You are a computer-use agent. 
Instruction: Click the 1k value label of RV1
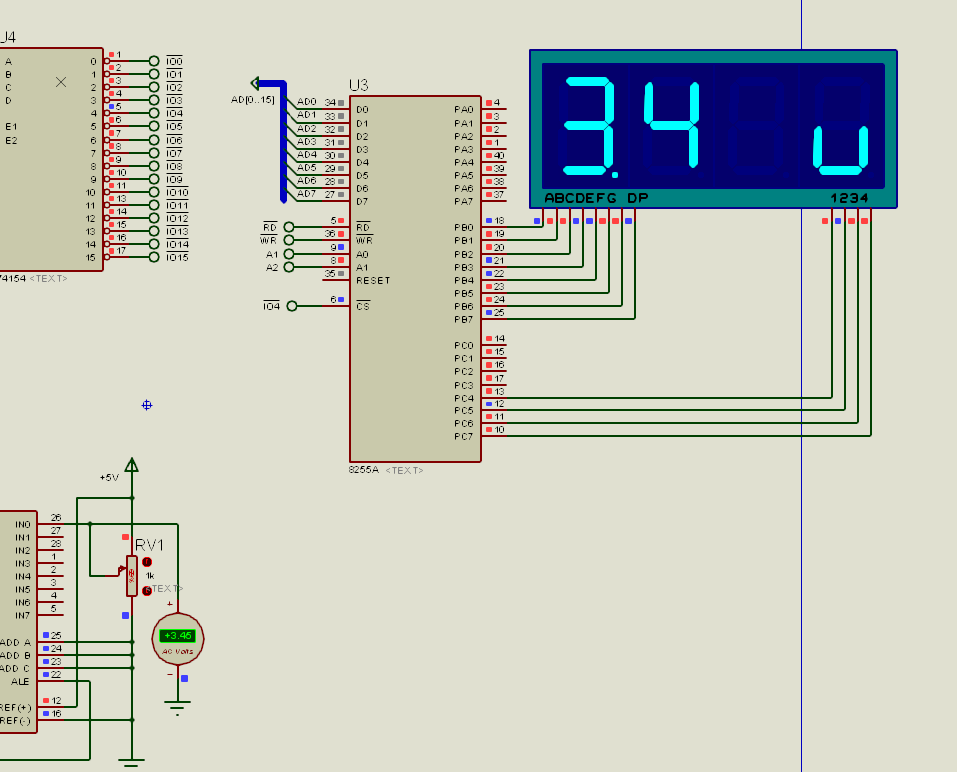tap(150, 575)
